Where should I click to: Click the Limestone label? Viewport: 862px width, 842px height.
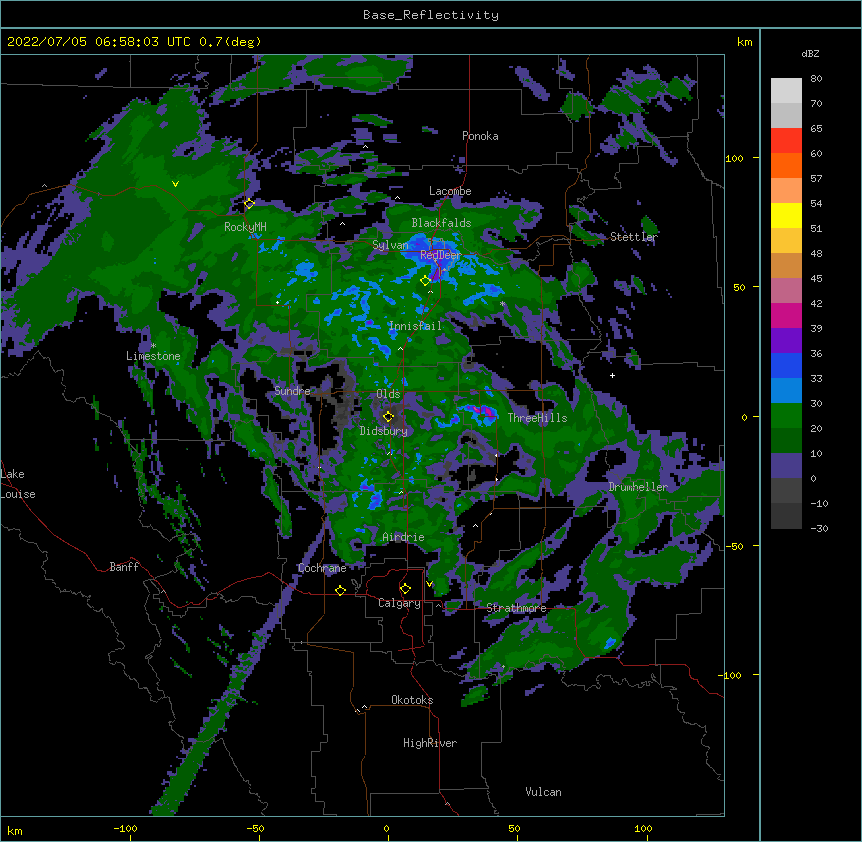[x=153, y=356]
